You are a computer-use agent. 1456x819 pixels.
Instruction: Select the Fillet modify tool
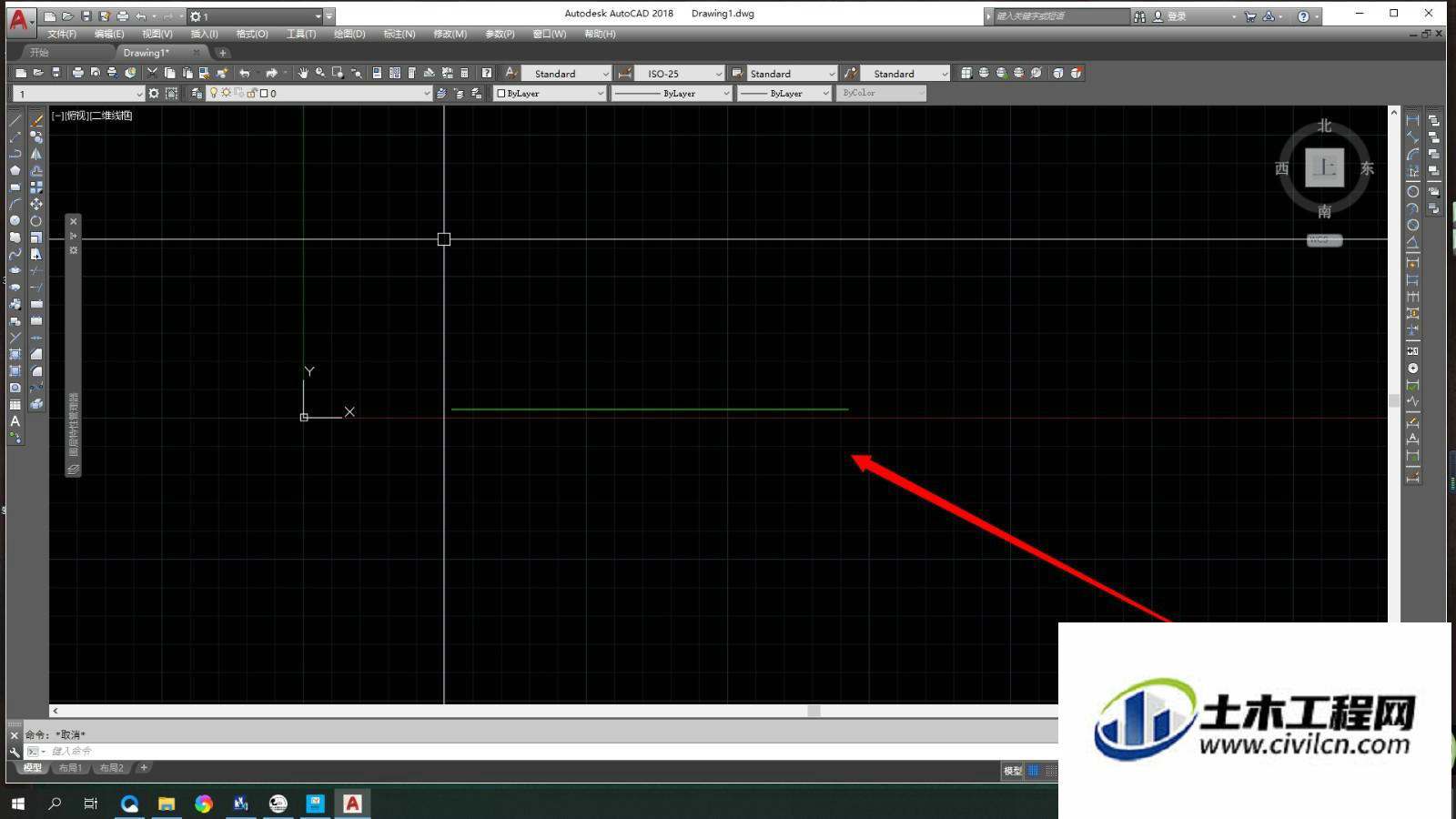[36, 370]
